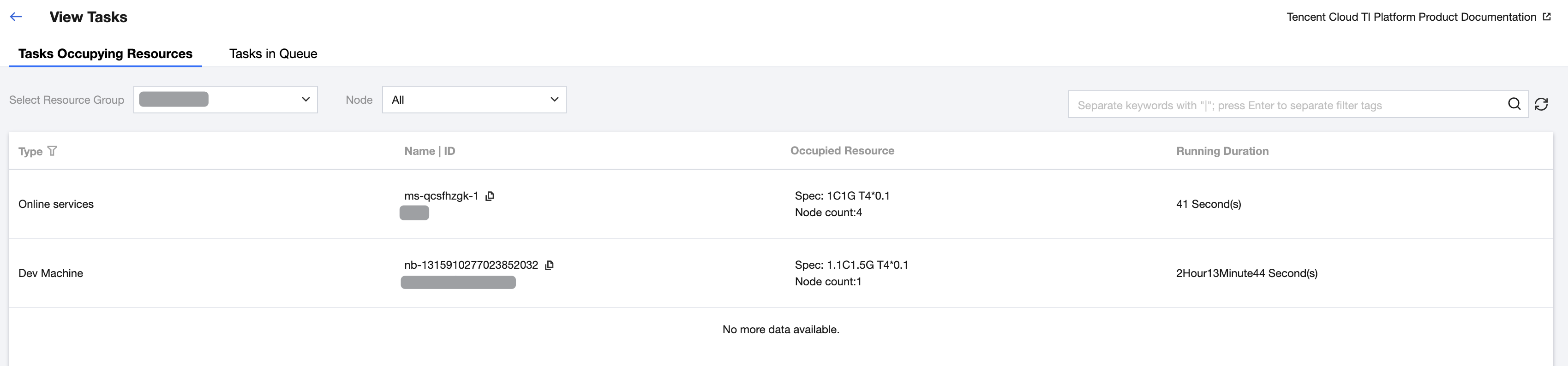Screen dimensions: 1568x366
Task: Click the external link icon beside Documentation
Action: coord(1547,17)
